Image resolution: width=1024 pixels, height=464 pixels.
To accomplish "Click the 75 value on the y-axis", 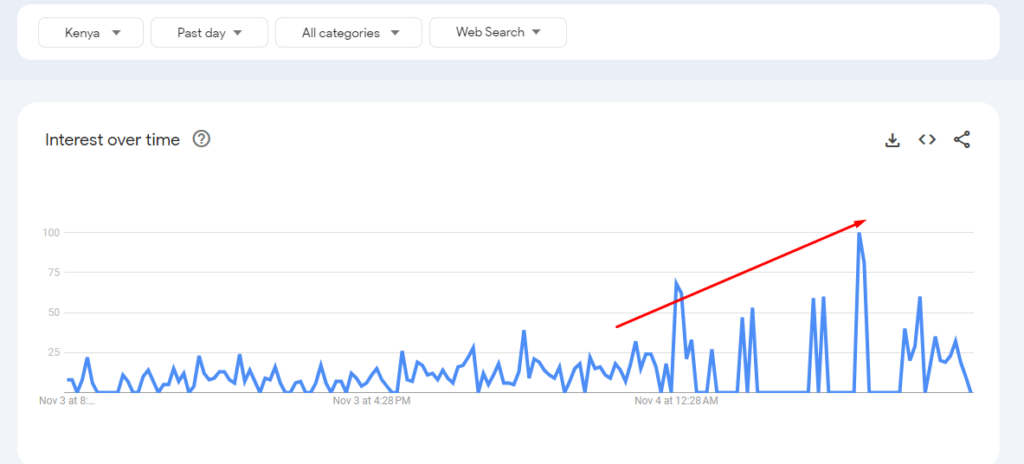I will click(x=54, y=273).
